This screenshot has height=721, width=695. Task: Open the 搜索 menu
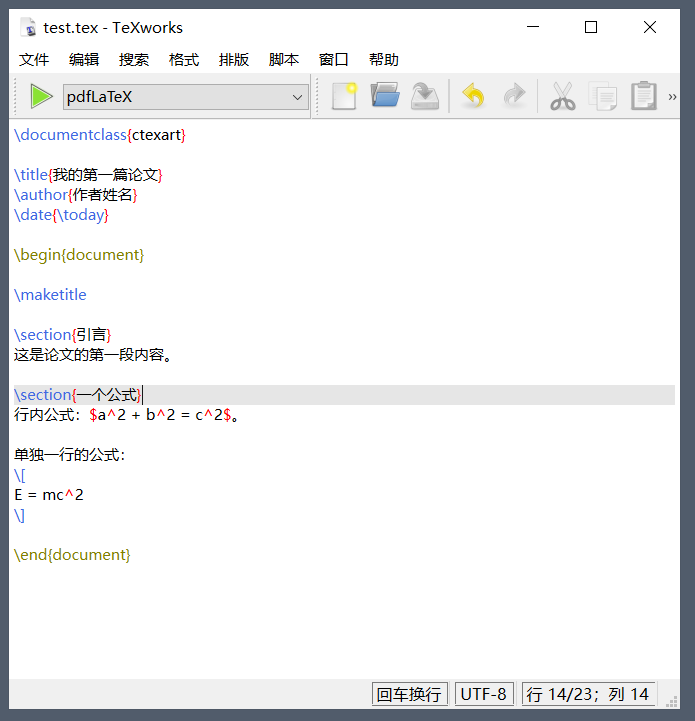point(134,60)
